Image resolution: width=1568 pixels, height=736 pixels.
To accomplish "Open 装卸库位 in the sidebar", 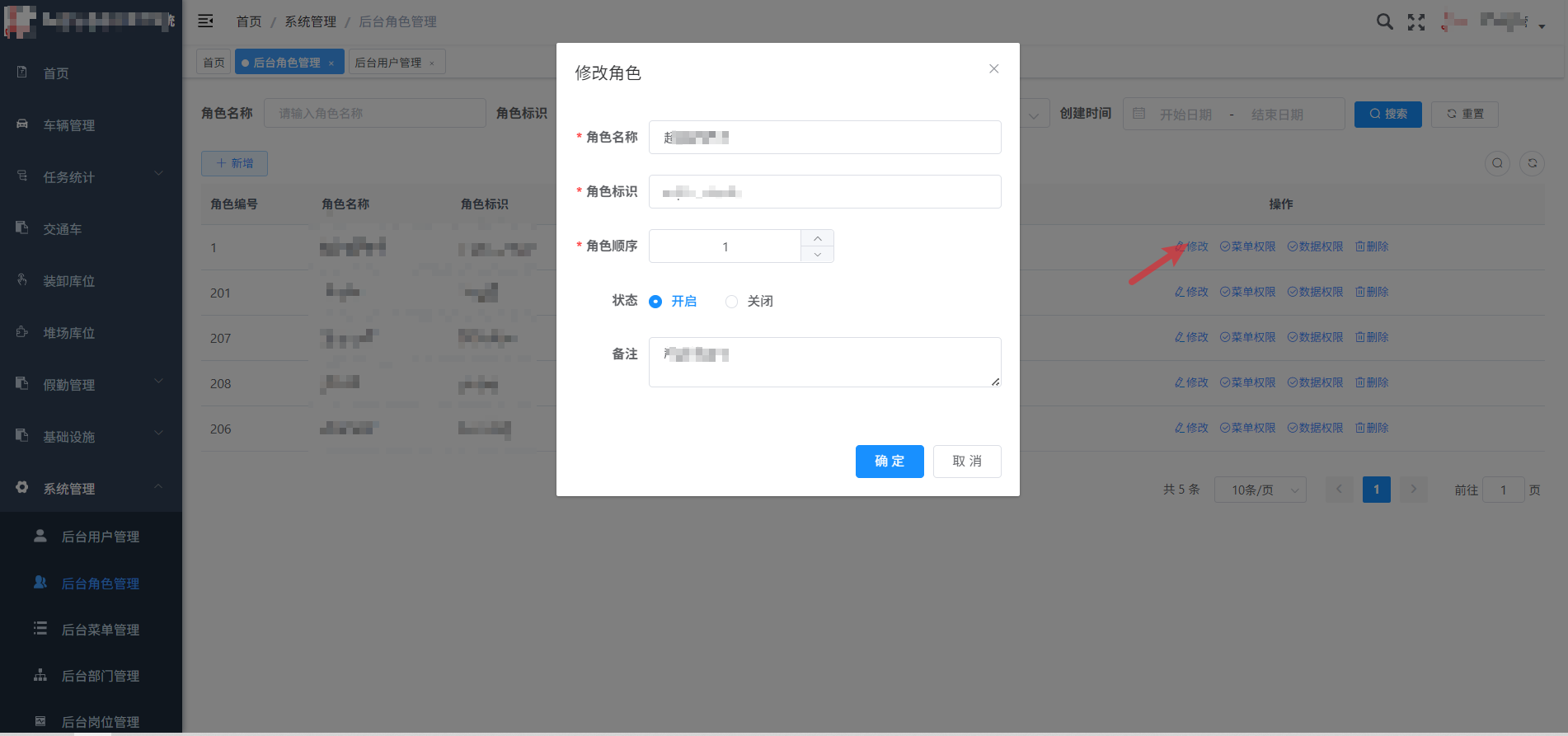I will [x=91, y=281].
